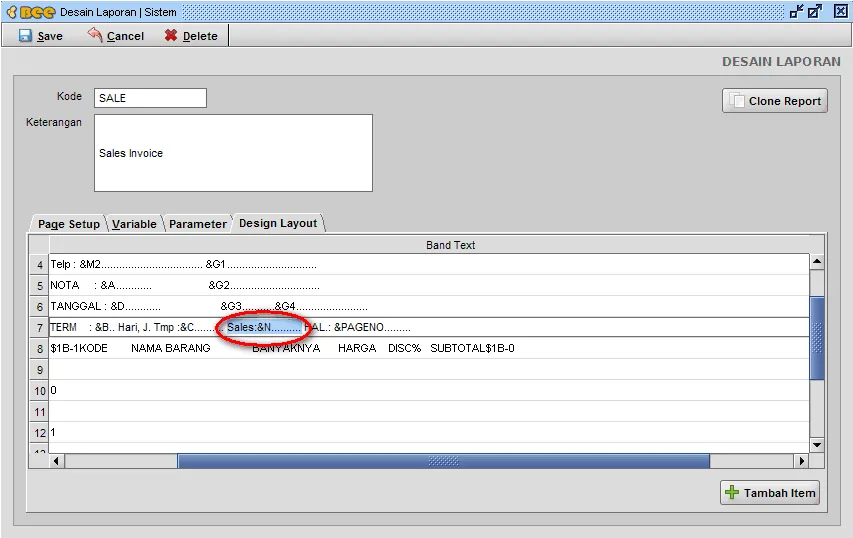This screenshot has height=538, width=853.
Task: Click the Clone Report button
Action: pyautogui.click(x=775, y=101)
